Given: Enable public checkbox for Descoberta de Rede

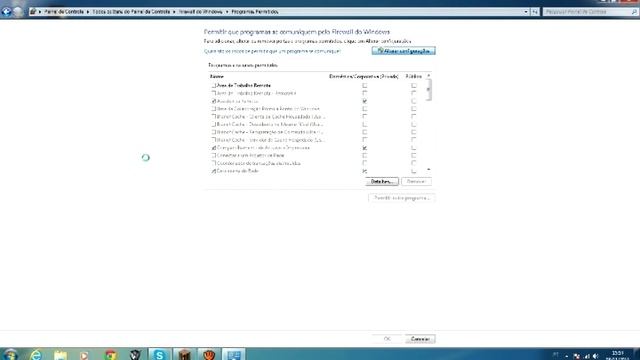Looking at the screenshot, I should [x=413, y=171].
